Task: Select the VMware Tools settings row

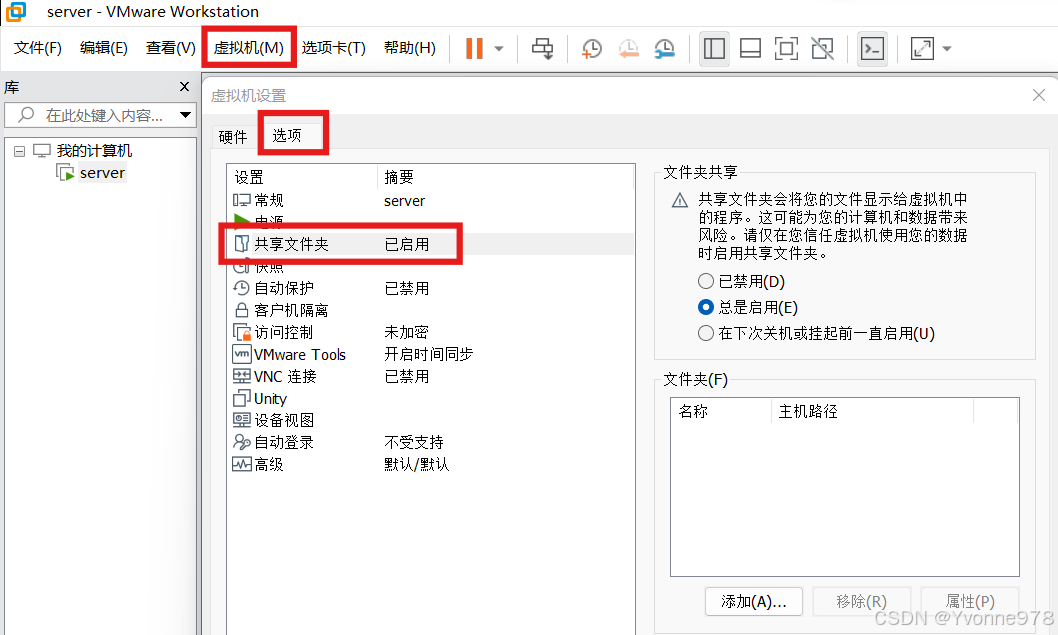Action: pyautogui.click(x=430, y=354)
